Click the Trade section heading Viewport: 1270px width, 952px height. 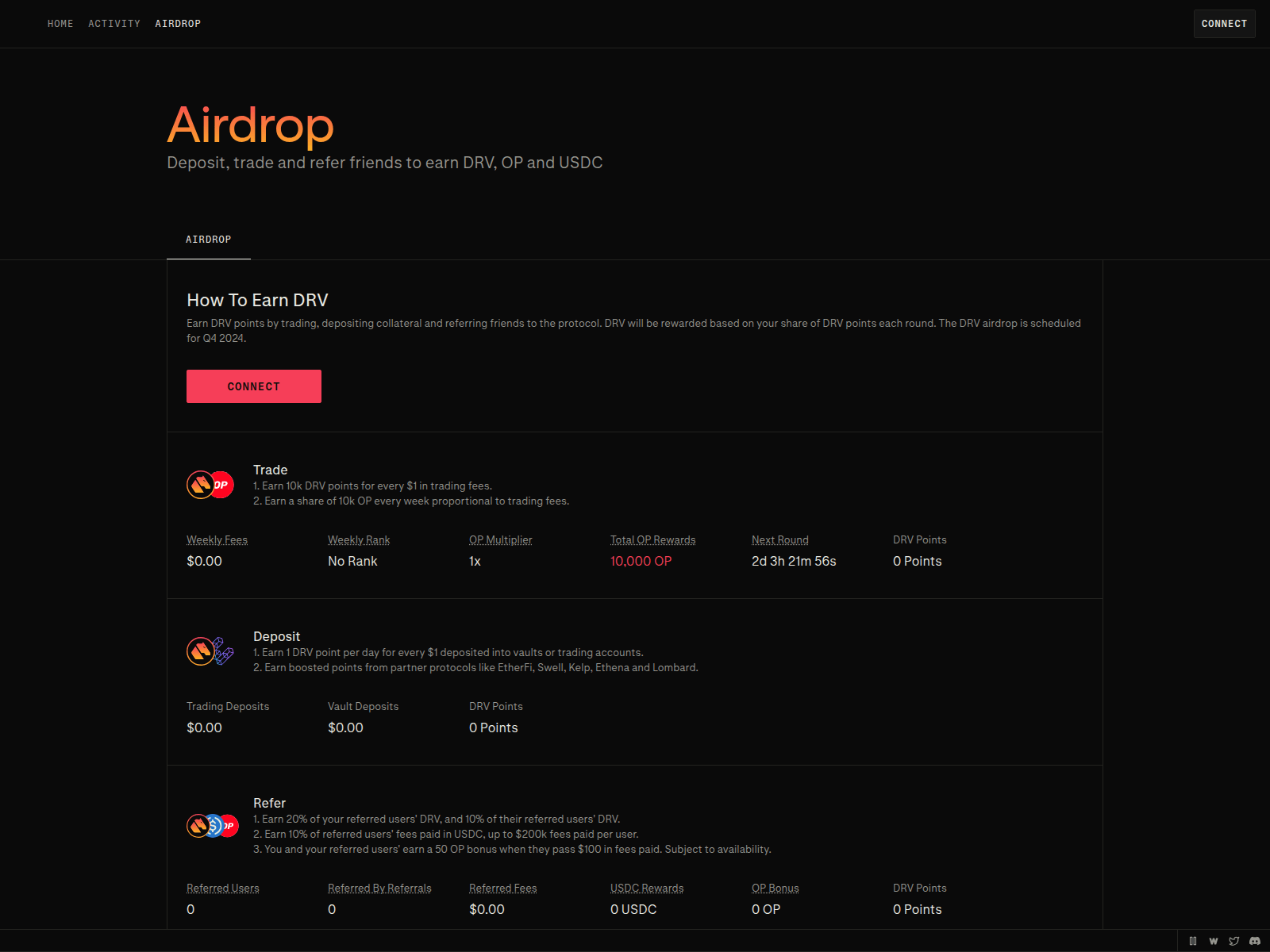(270, 470)
